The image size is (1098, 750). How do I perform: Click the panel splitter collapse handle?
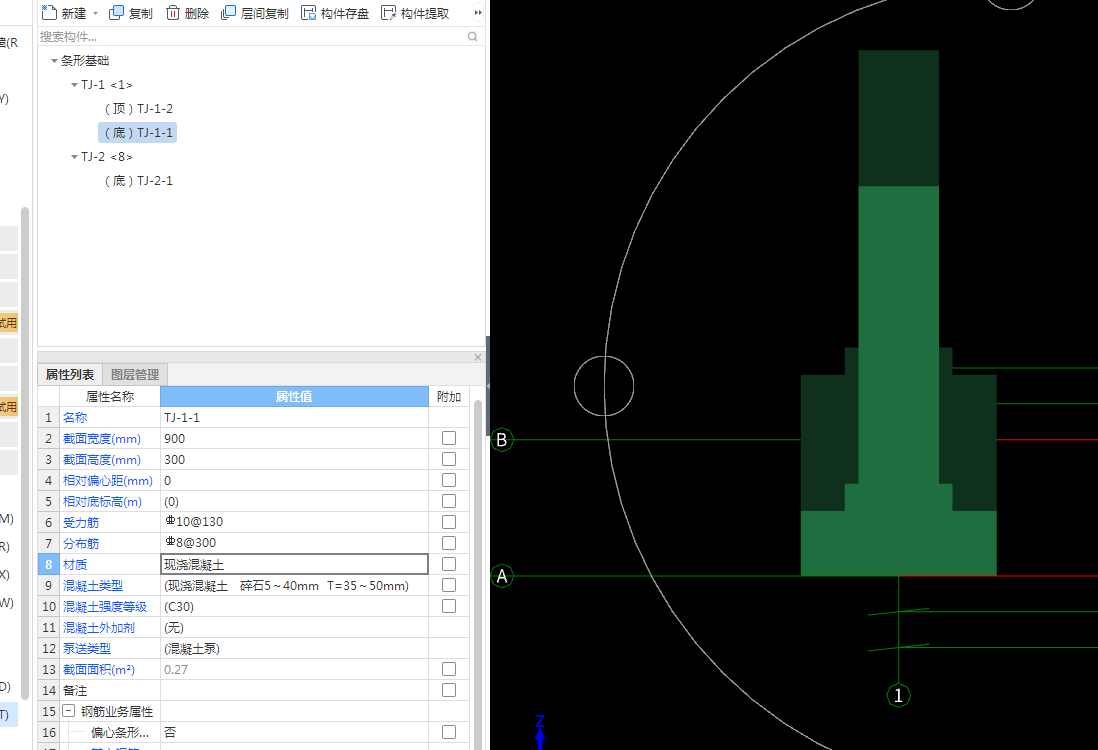click(487, 386)
